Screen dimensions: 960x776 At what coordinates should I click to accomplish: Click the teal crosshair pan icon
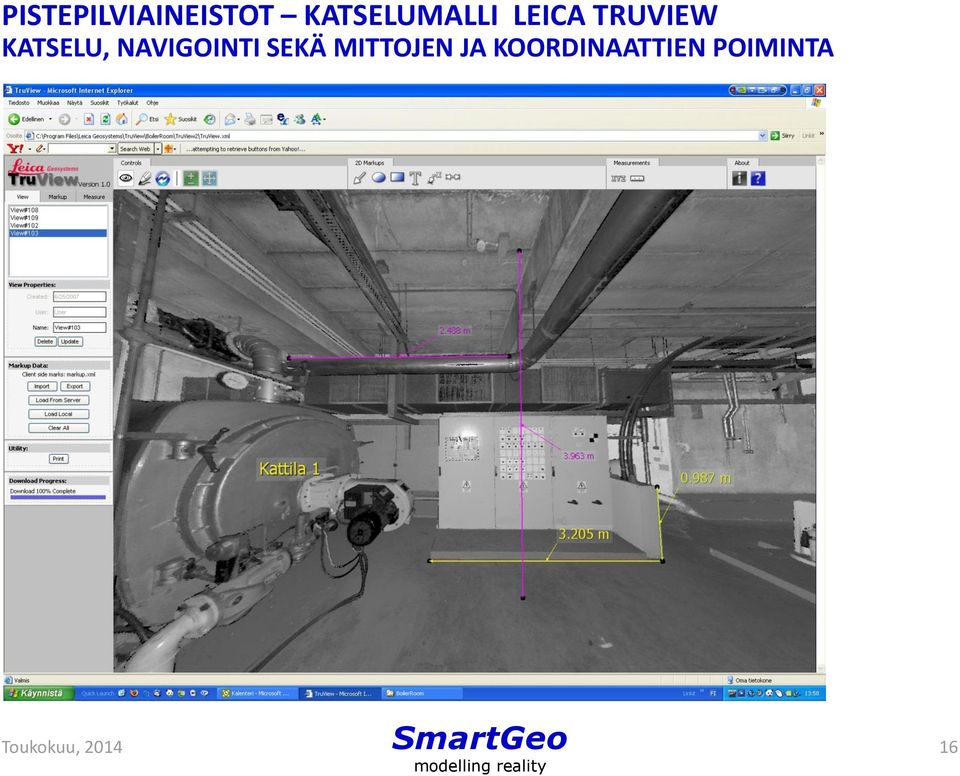pos(209,178)
